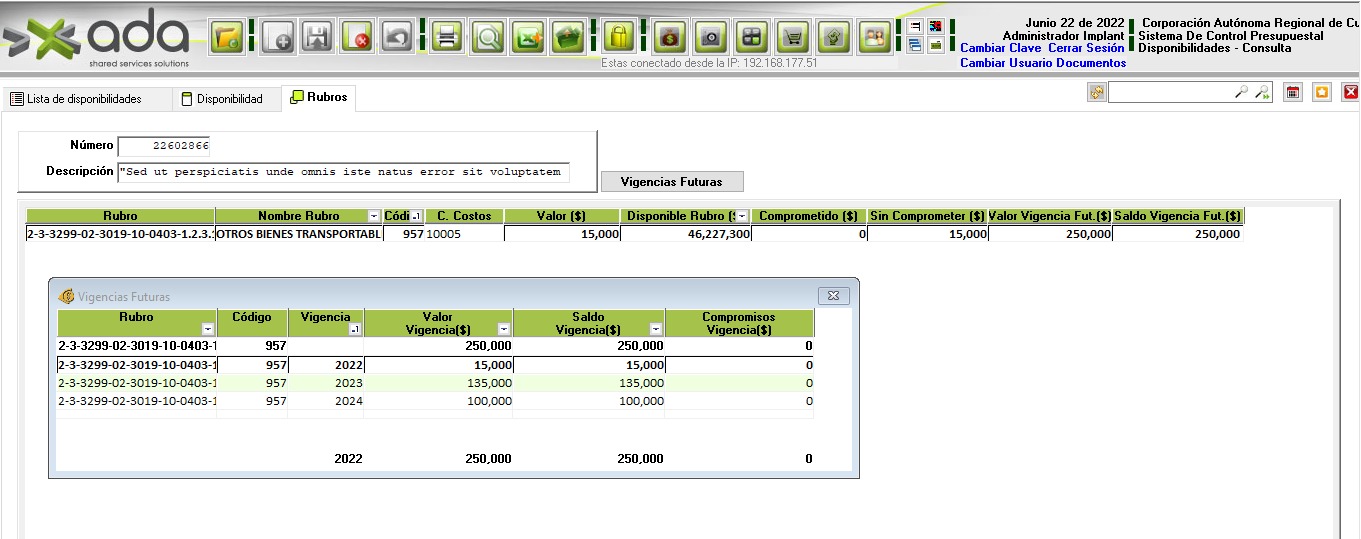Click the Cambiar Clave link

pos(1000,48)
